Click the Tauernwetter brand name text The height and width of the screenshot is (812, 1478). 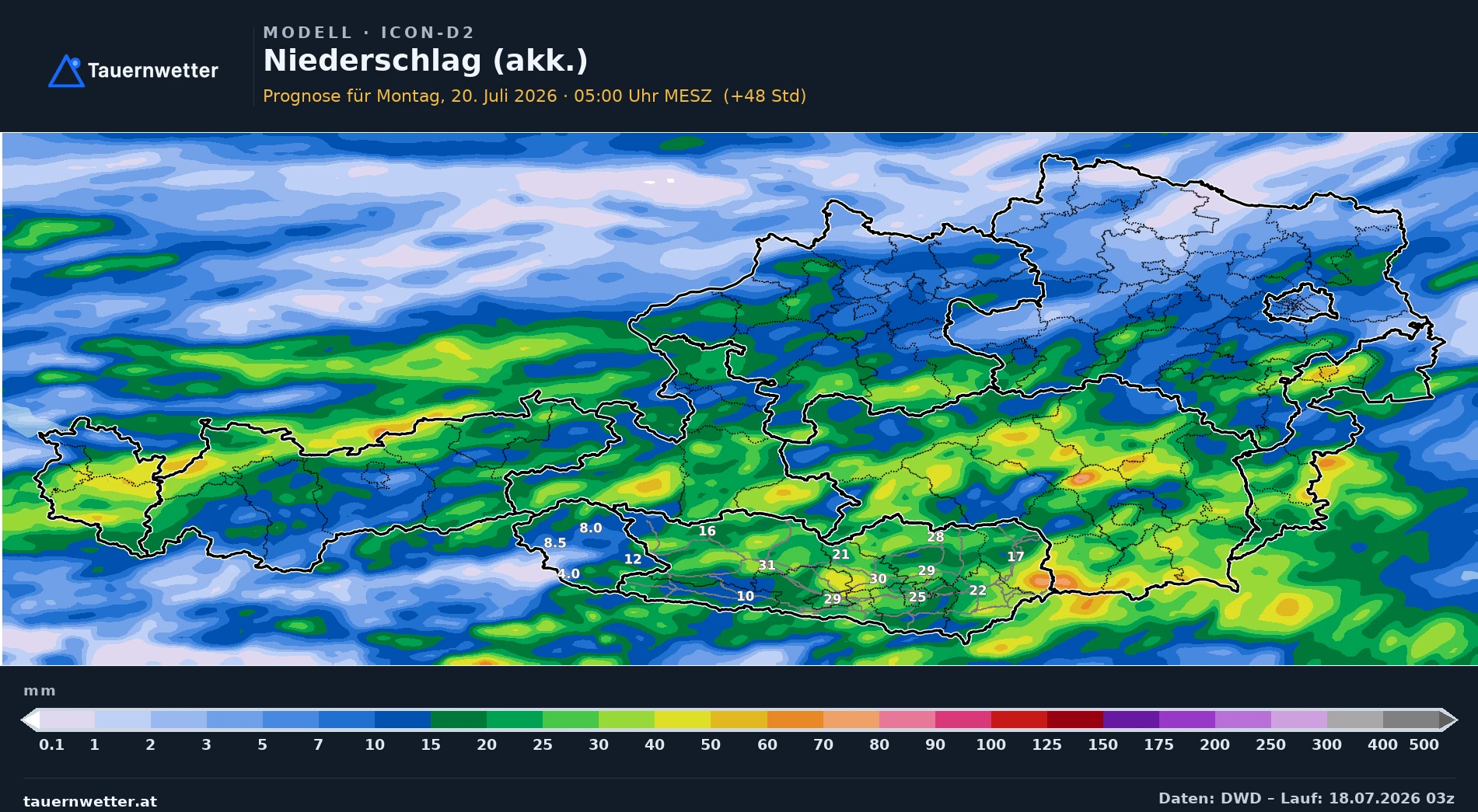click(153, 71)
